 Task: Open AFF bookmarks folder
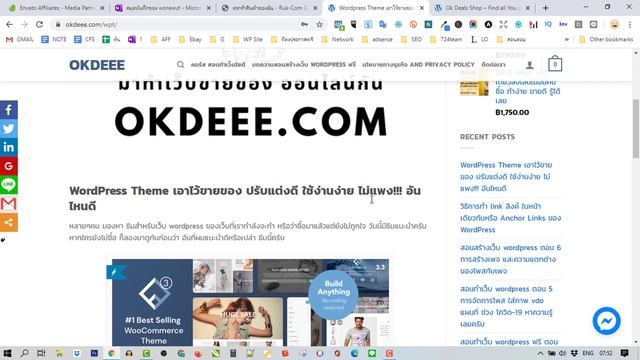click(x=160, y=39)
